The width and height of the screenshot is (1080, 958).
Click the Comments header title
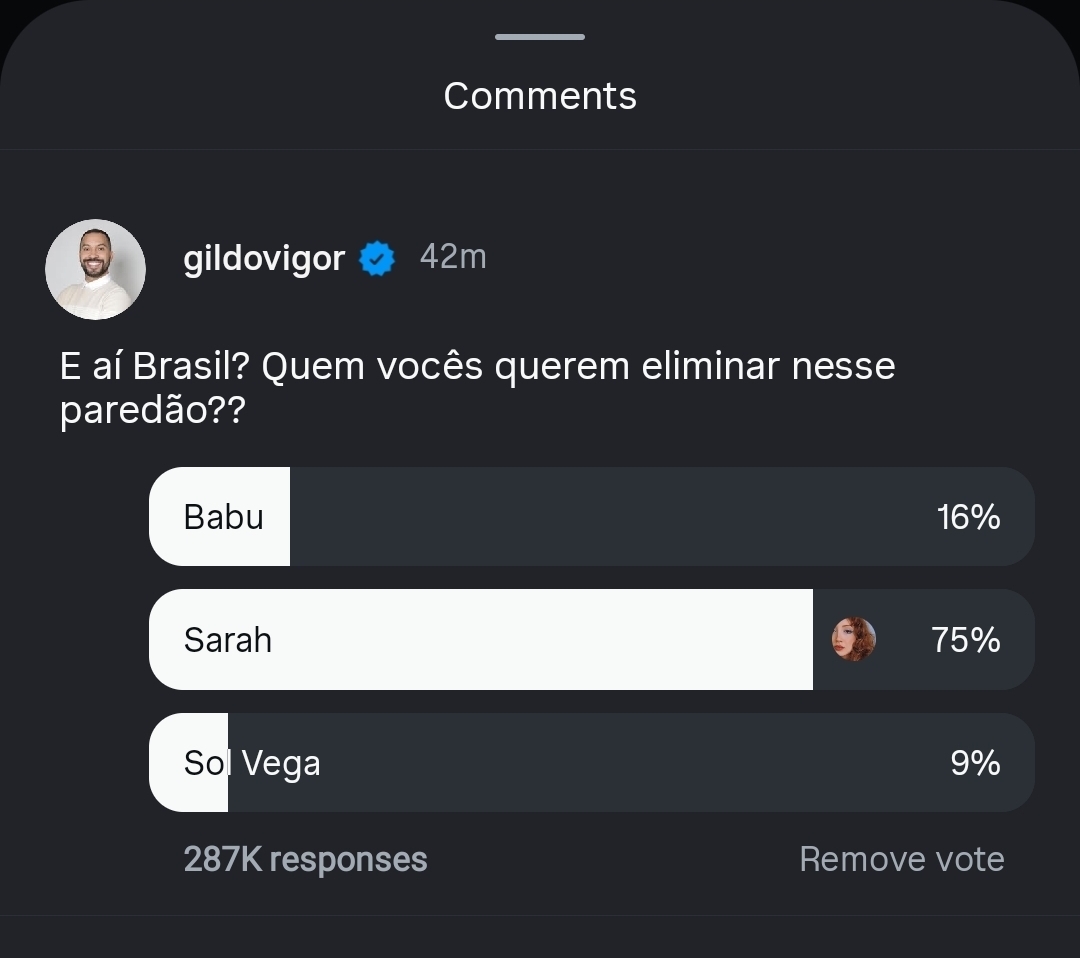point(540,96)
